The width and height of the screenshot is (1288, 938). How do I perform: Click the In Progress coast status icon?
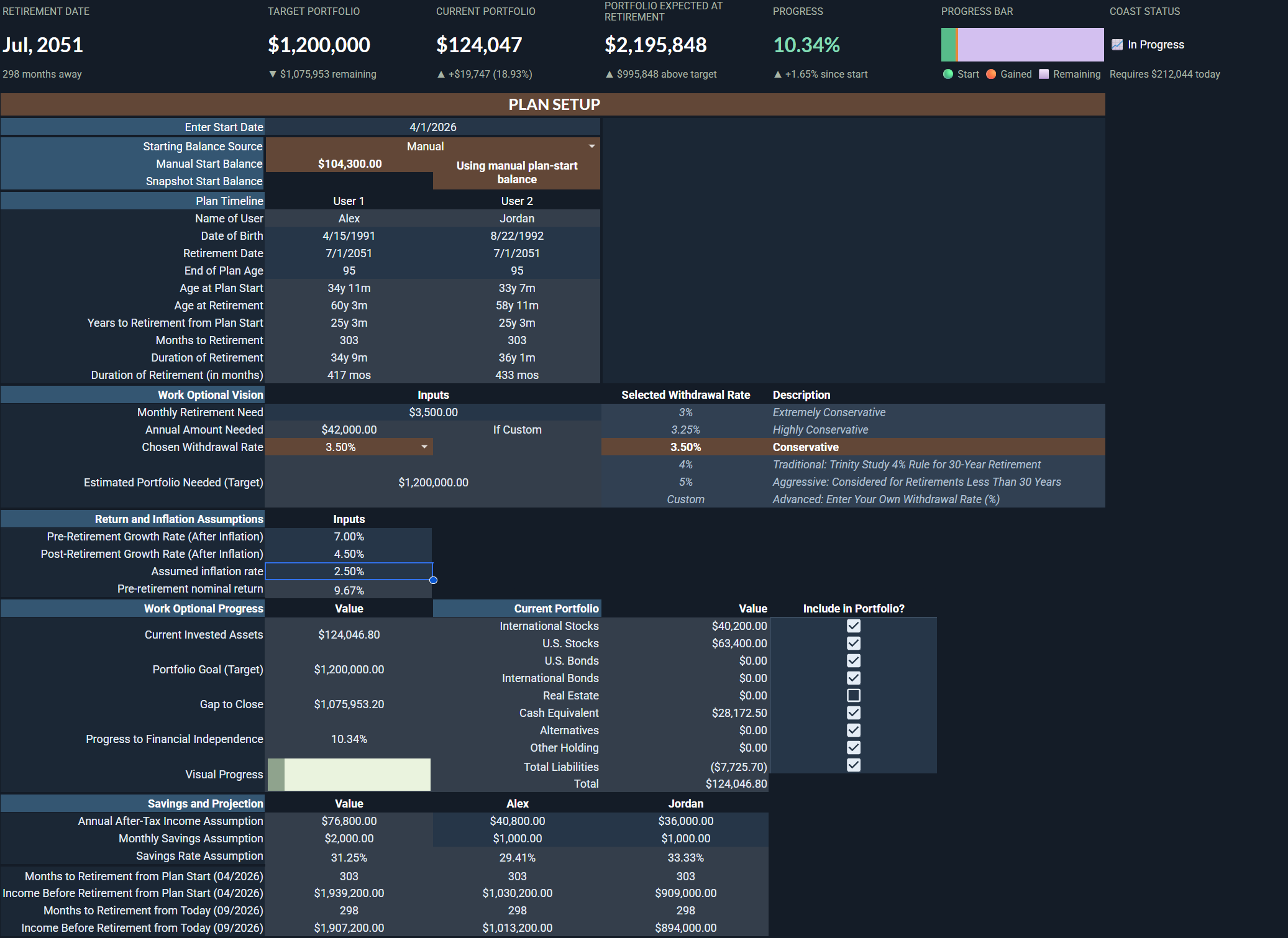click(x=1117, y=45)
